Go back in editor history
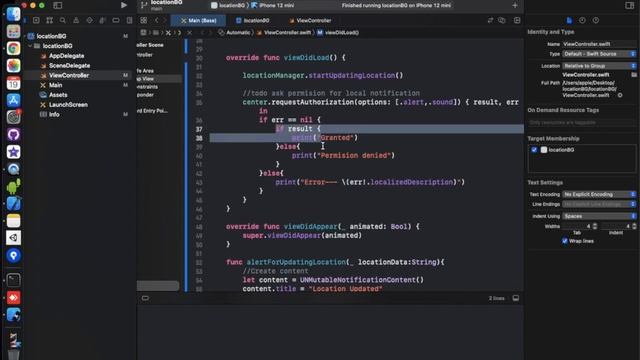This screenshot has height=360, width=640. 156,20
